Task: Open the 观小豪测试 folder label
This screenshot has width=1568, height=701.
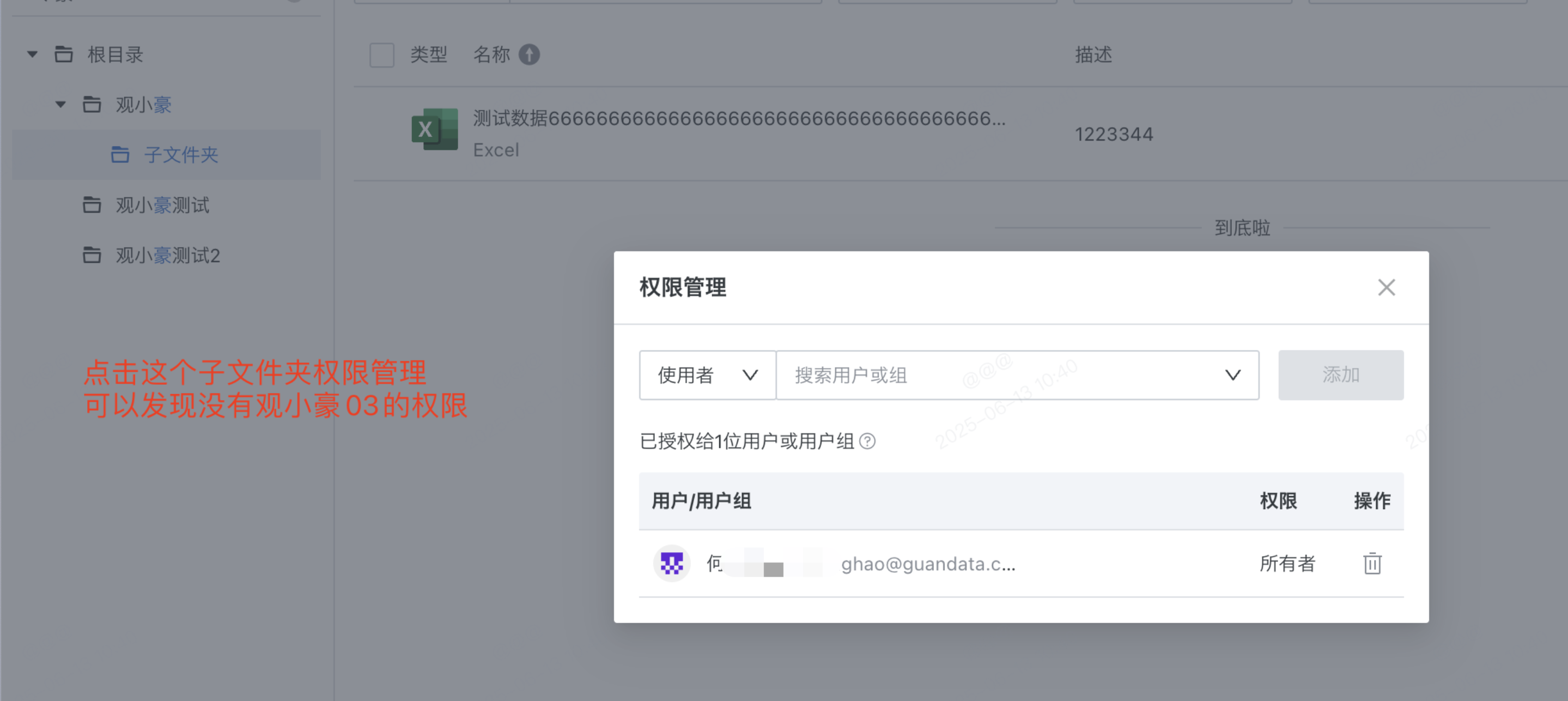Action: (162, 206)
